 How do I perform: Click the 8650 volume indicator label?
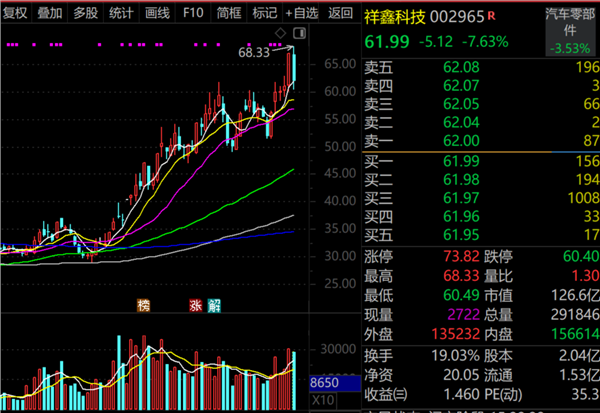click(335, 383)
